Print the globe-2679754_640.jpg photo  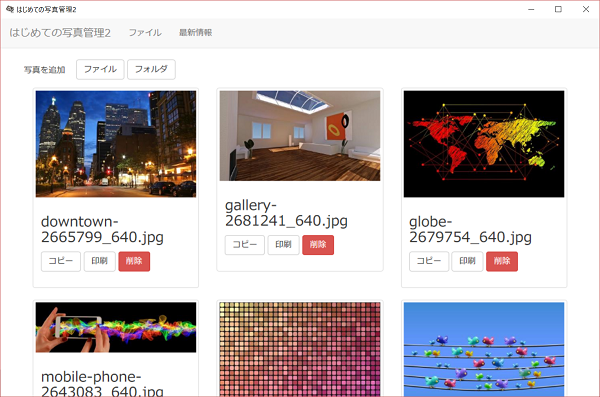[467, 261]
